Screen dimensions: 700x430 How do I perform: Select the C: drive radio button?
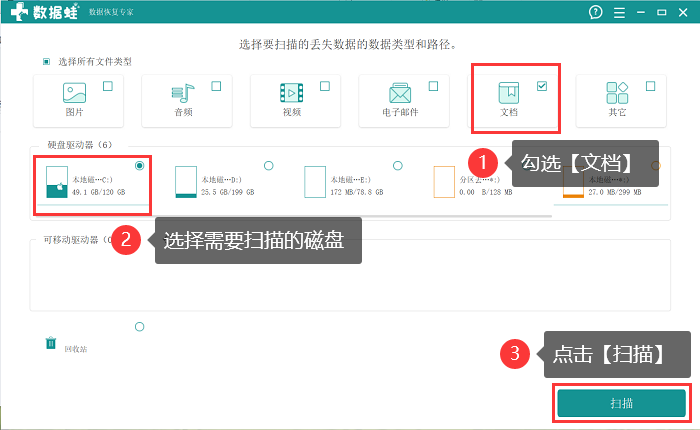point(140,166)
